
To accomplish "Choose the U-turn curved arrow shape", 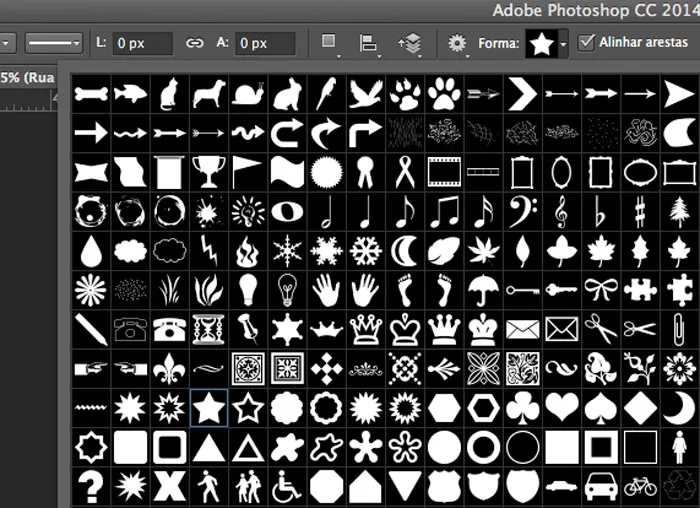I will click(287, 133).
